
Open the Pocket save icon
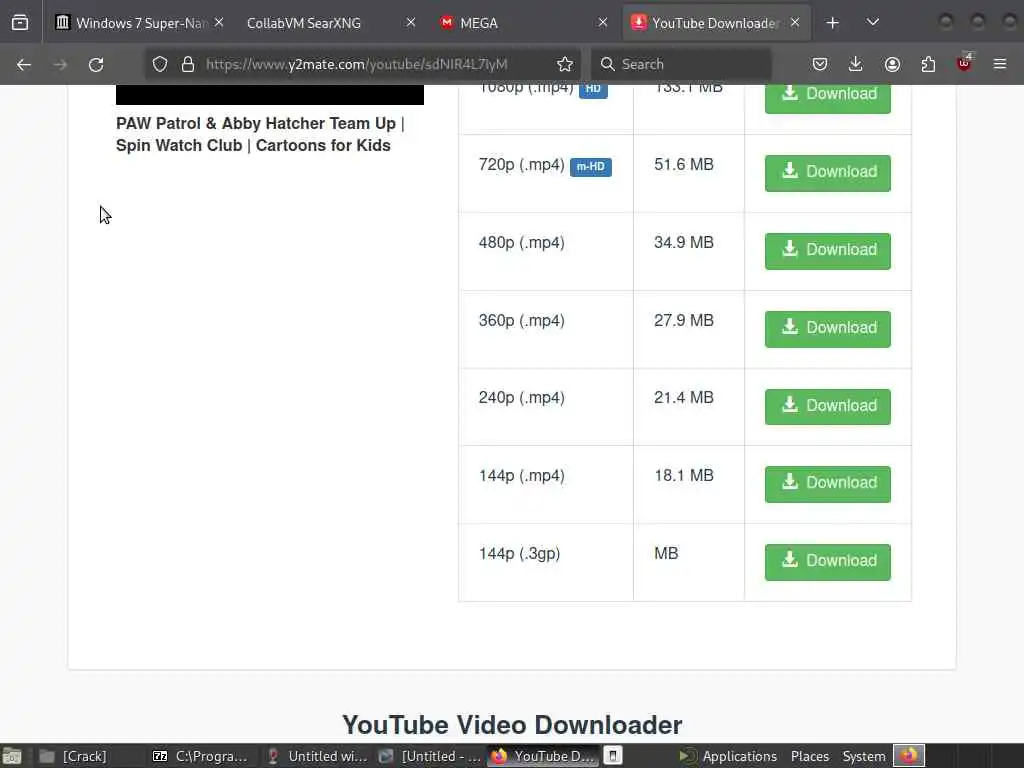click(820, 64)
